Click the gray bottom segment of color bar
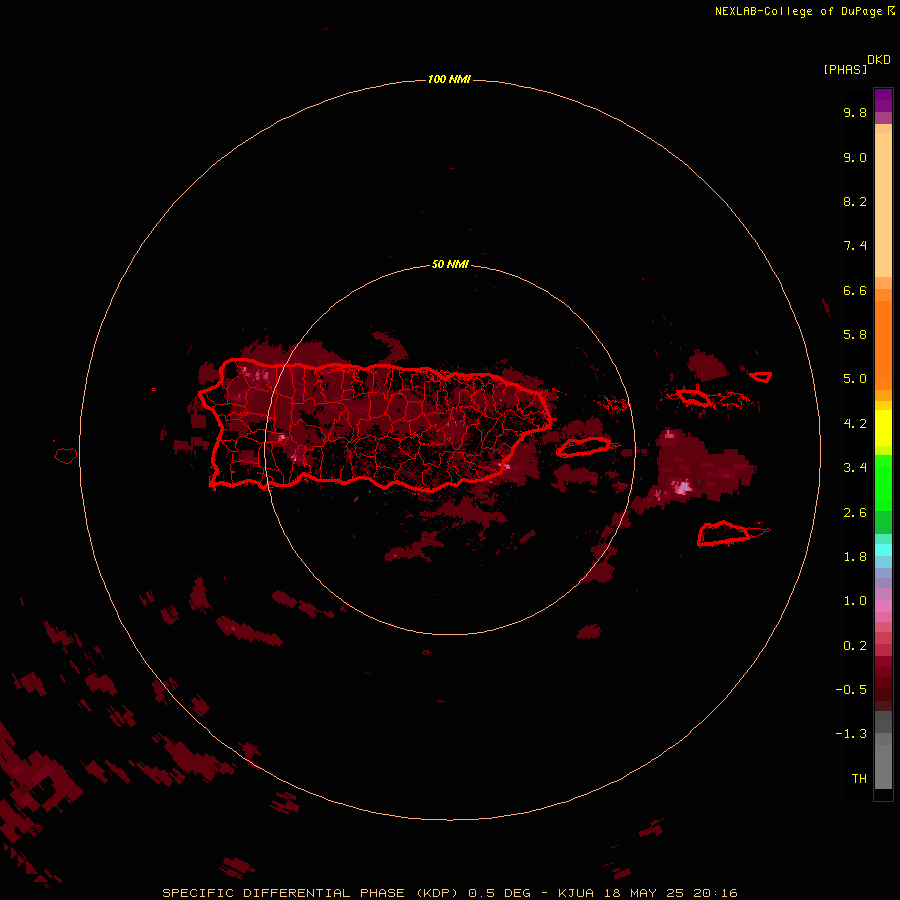900x900 pixels. [x=883, y=767]
